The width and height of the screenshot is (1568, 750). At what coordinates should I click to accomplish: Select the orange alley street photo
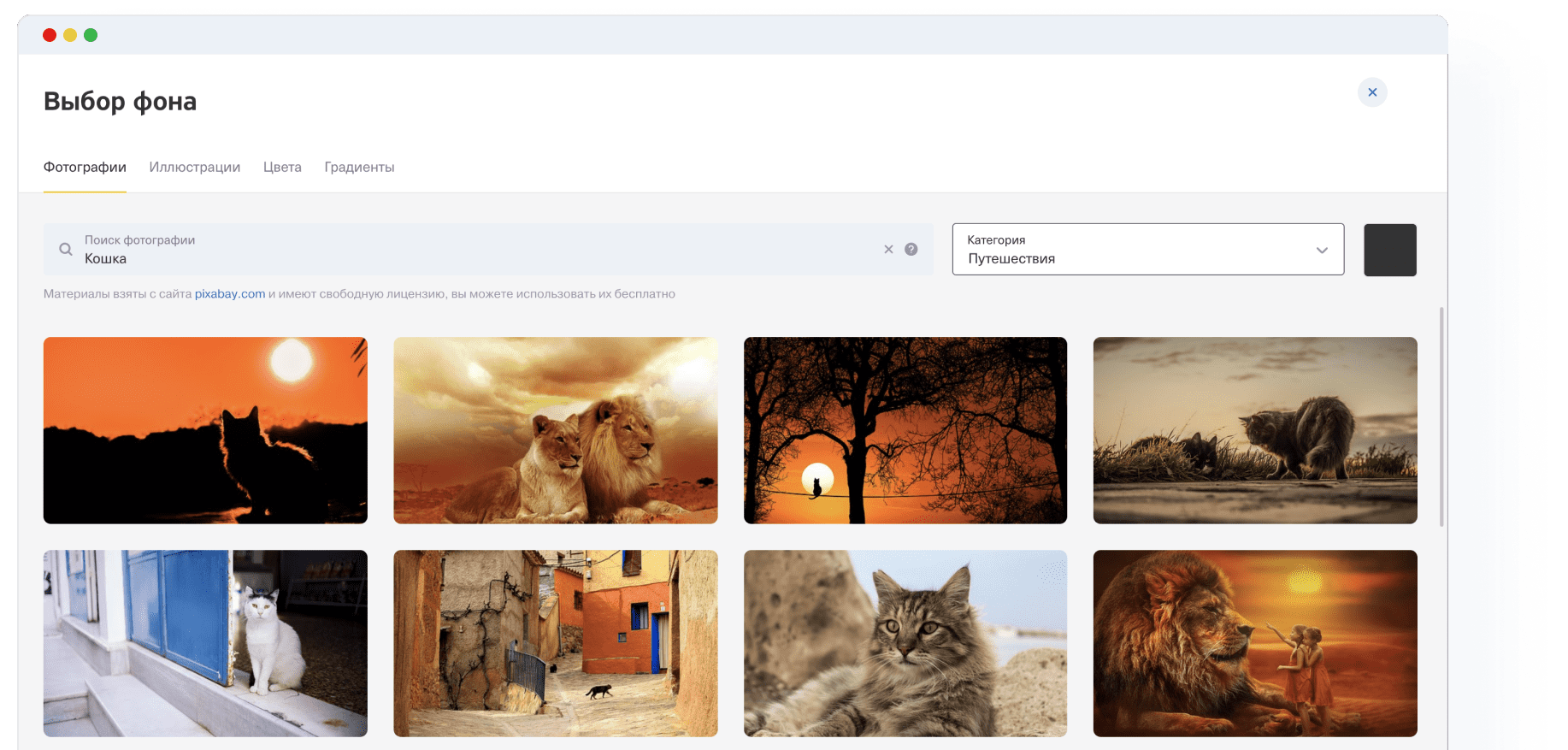coord(556,643)
